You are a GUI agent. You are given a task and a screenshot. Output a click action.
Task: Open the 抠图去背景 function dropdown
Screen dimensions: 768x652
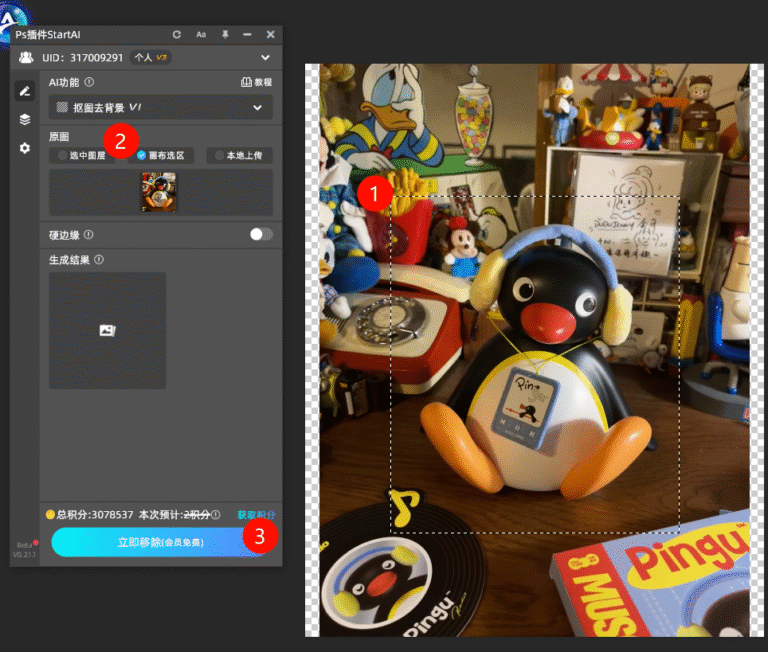tap(161, 107)
